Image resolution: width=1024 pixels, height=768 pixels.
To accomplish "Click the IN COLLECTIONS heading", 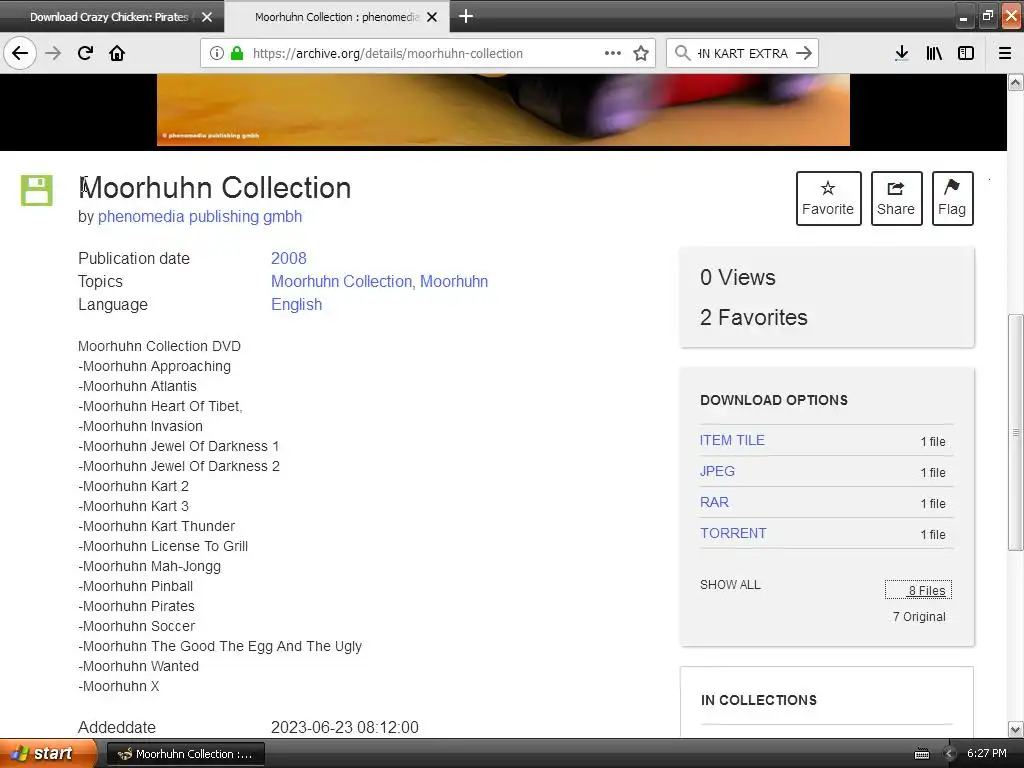I will pos(759,700).
